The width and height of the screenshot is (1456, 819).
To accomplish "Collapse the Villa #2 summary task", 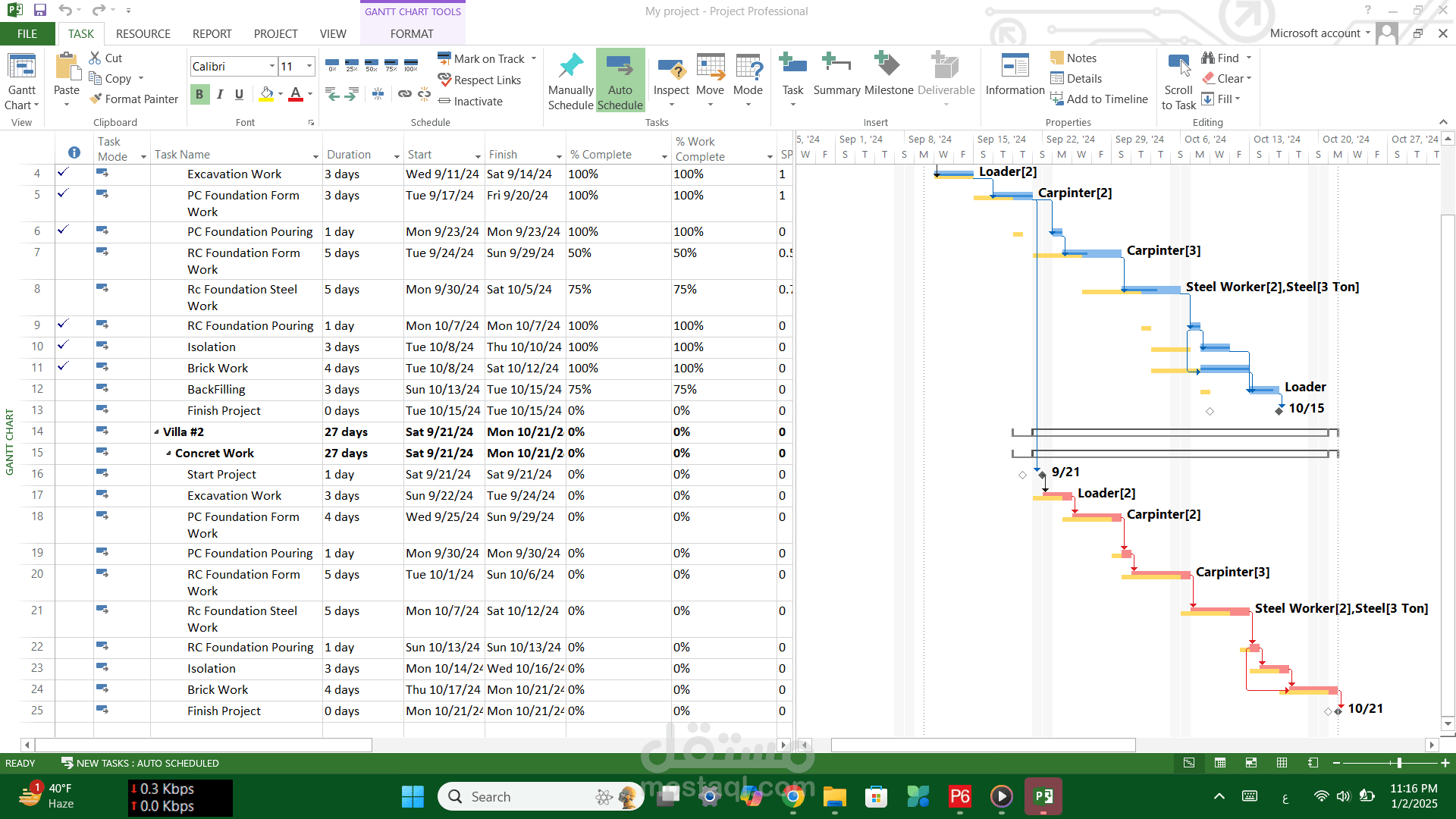I will pos(156,431).
